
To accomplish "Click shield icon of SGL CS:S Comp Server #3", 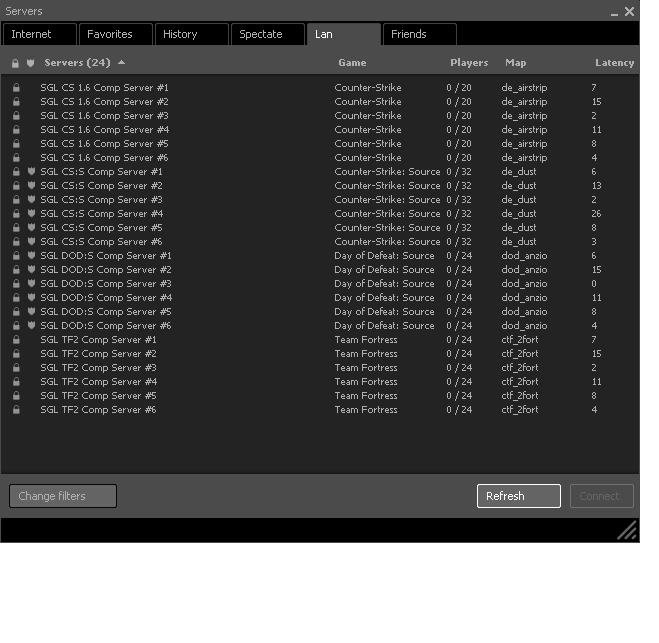I will [31, 200].
